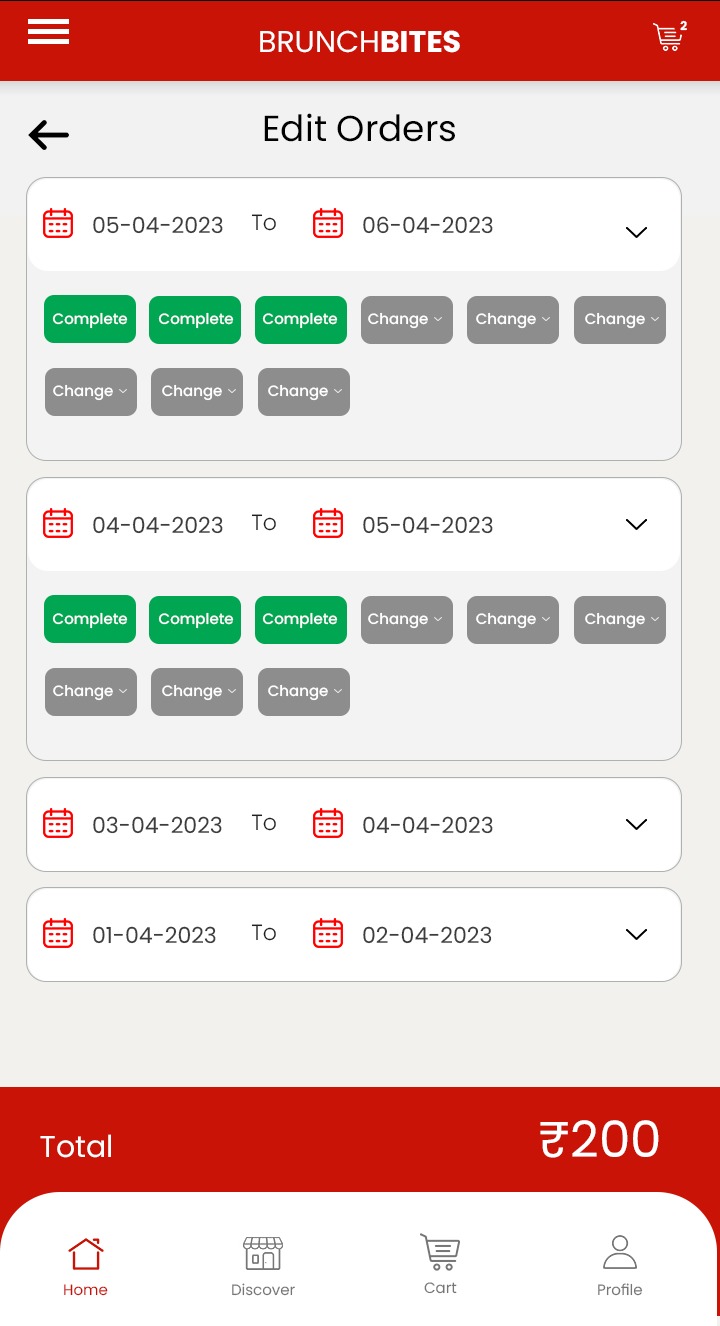
Task: Open the Cart tab in bottom navigation
Action: tap(440, 1265)
